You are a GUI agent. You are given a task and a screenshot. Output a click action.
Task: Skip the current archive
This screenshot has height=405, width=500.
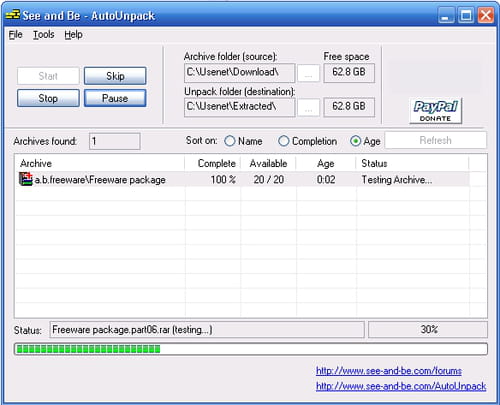pyautogui.click(x=115, y=76)
